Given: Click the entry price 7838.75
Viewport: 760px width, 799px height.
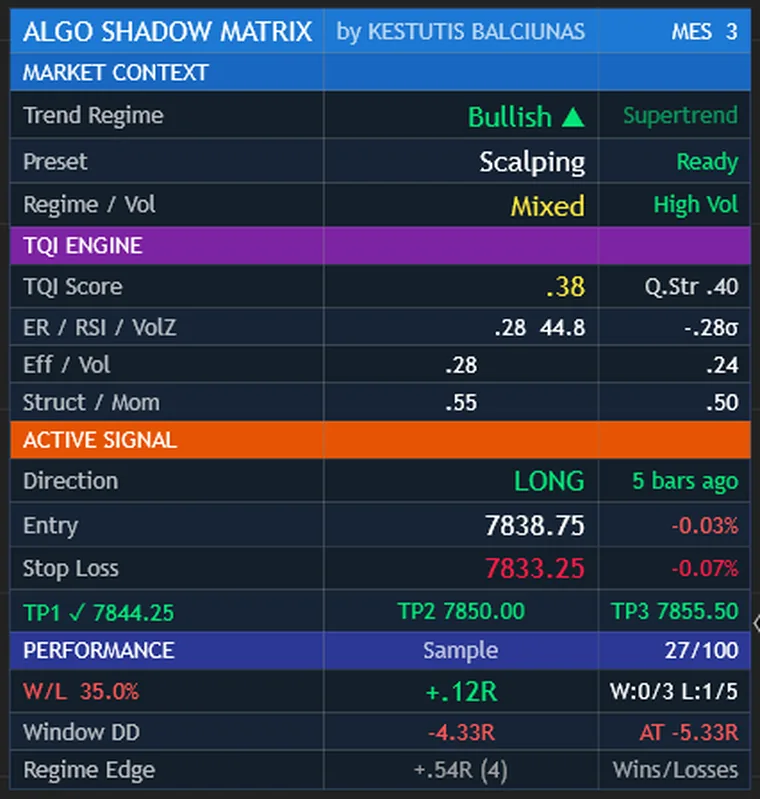Looking at the screenshot, I should [x=534, y=525].
